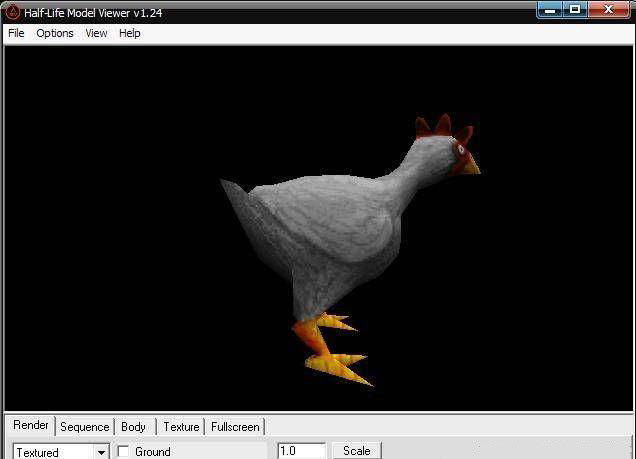Close the Model Viewer window
The width and height of the screenshot is (636, 459).
pos(608,10)
